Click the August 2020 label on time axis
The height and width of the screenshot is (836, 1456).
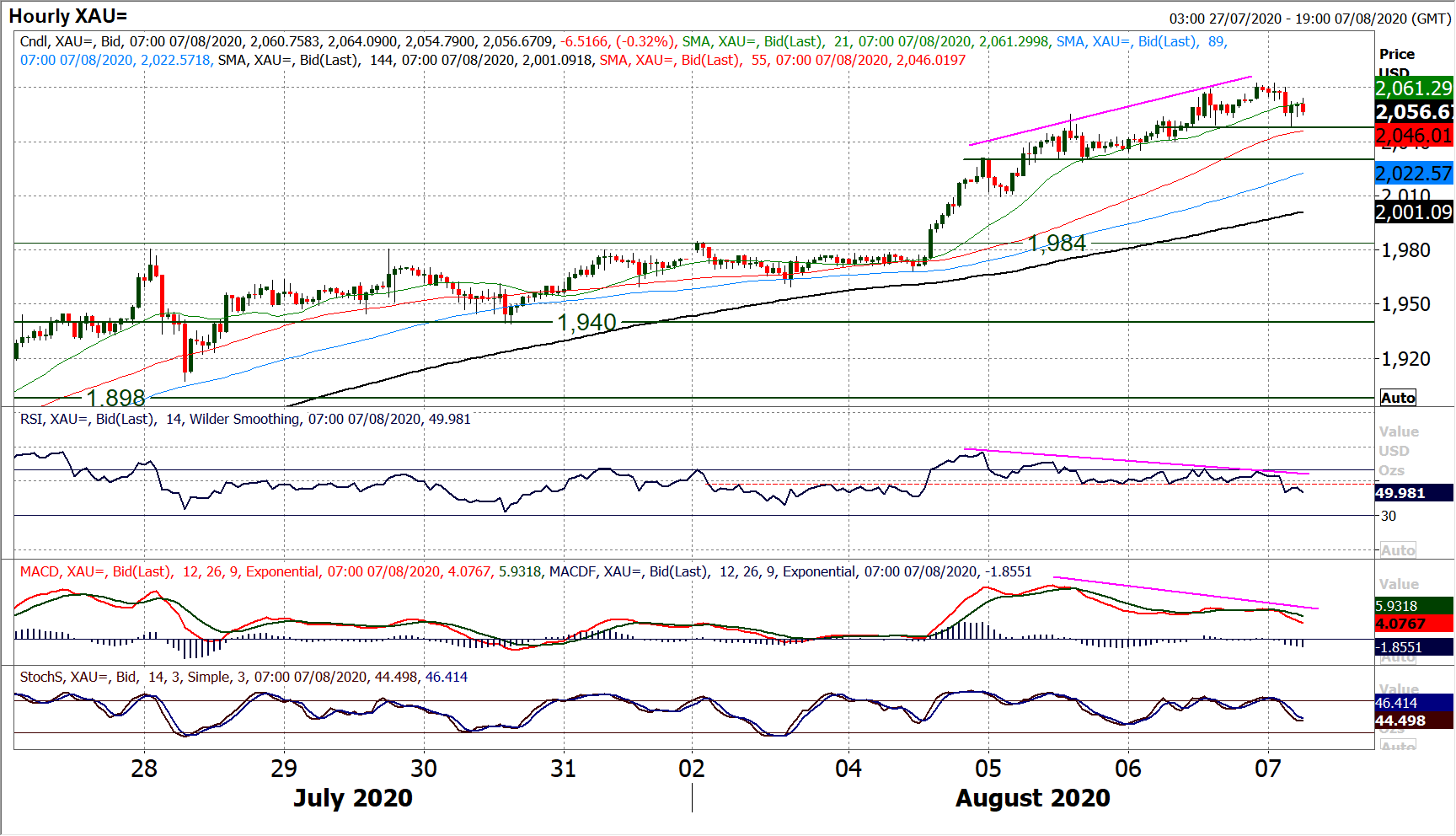click(x=1032, y=798)
